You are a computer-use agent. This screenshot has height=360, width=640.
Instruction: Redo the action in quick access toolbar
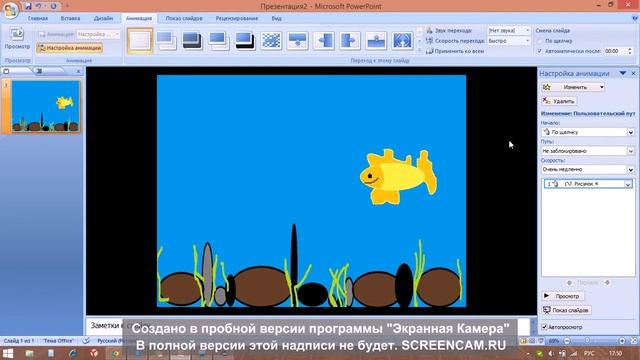[x=53, y=6]
